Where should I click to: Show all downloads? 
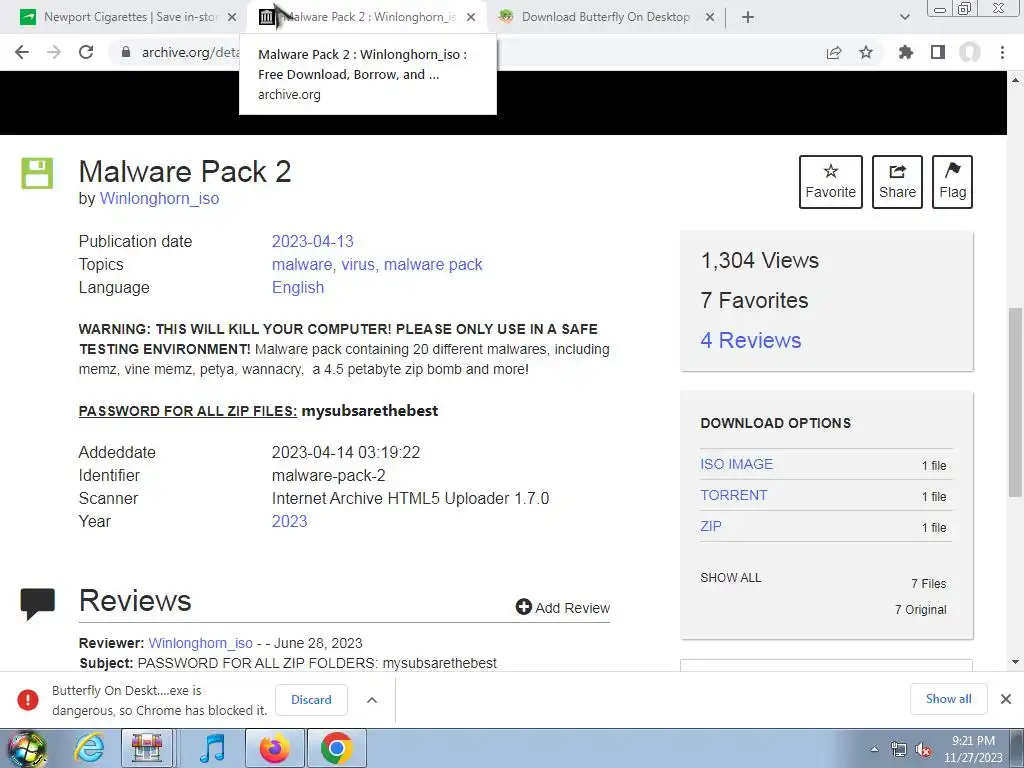pyautogui.click(x=948, y=699)
